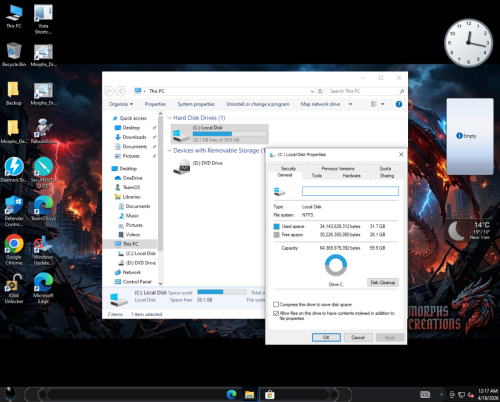Open Vista Shortcut desktop icon

point(43,19)
